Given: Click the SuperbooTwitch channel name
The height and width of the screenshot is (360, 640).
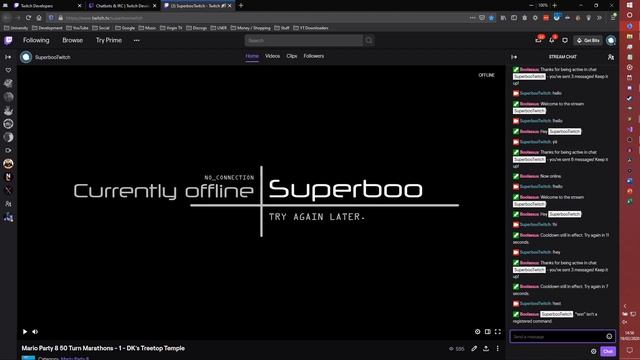Looking at the screenshot, I should tap(53, 57).
